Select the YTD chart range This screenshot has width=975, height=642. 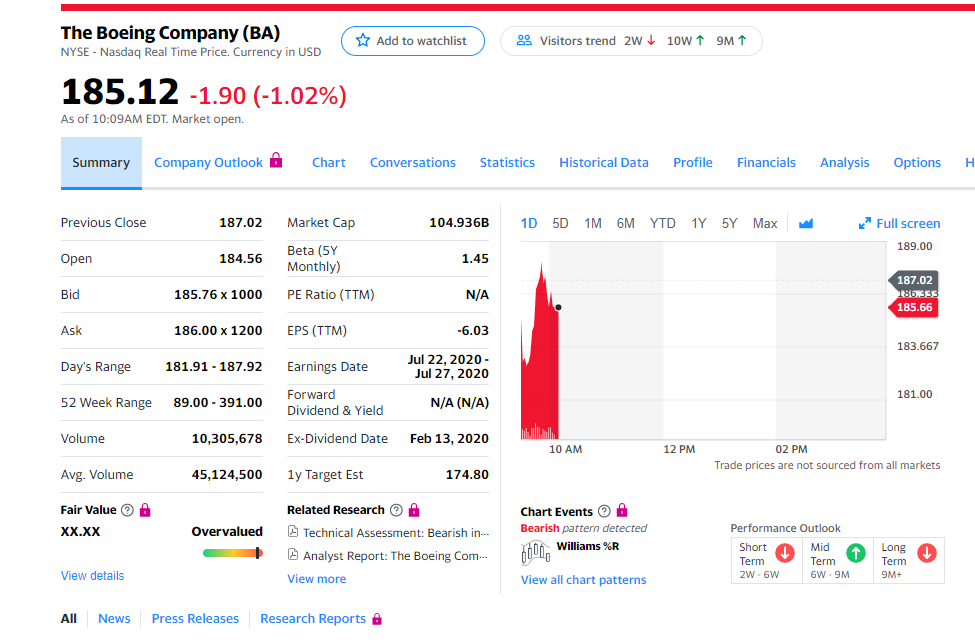point(663,223)
